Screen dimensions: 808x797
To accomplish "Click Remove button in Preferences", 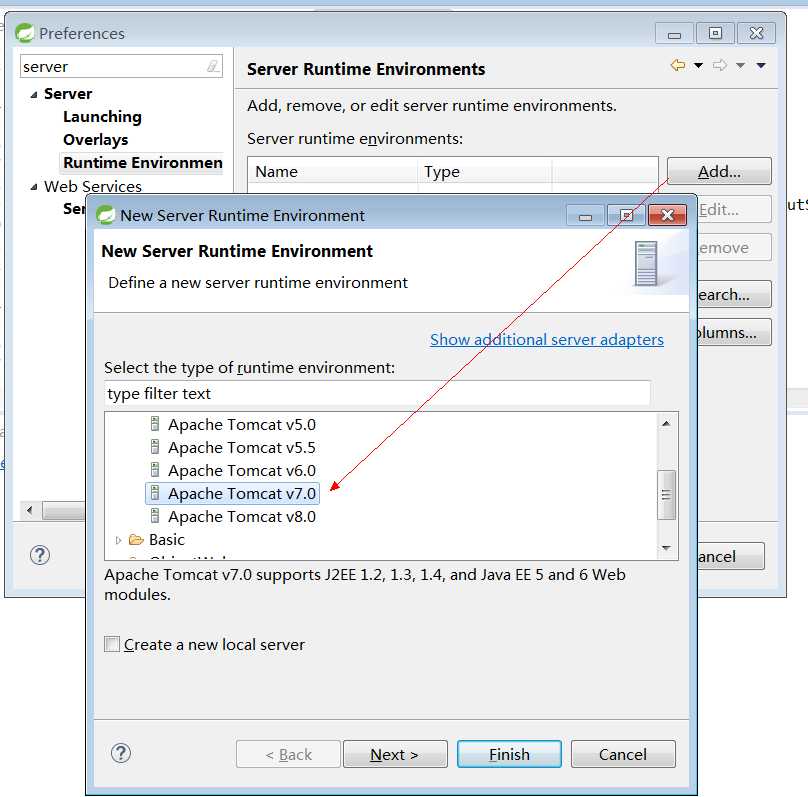I will 734,248.
